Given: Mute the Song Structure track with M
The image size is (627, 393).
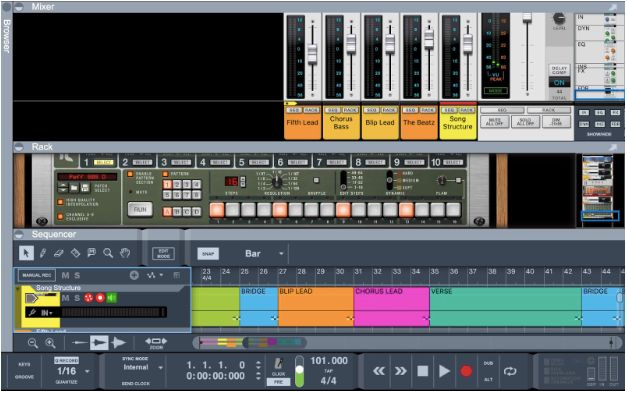Looking at the screenshot, I should (66, 298).
